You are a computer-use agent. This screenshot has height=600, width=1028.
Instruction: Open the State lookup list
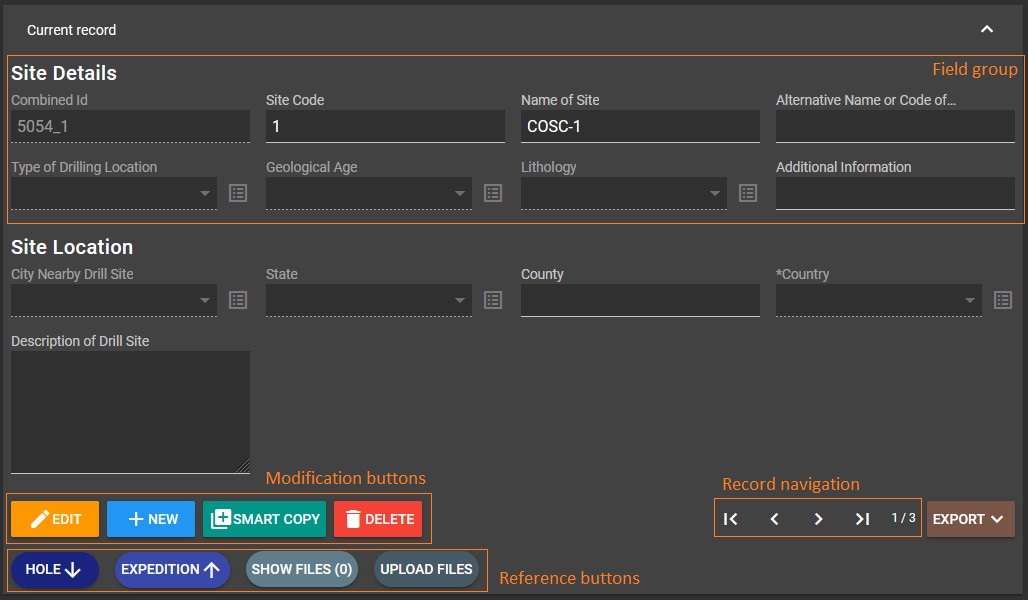(x=492, y=299)
